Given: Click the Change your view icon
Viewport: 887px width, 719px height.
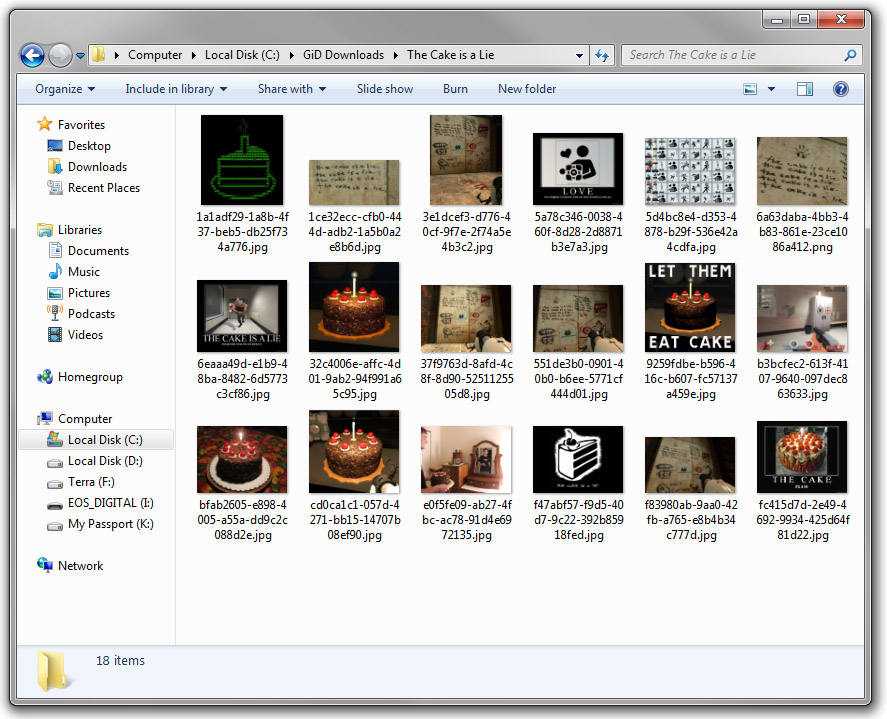Looking at the screenshot, I should pyautogui.click(x=750, y=89).
